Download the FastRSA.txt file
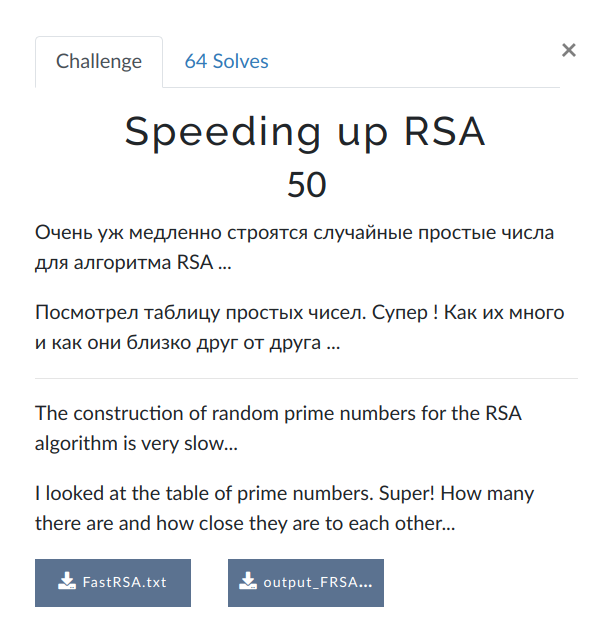 click(x=113, y=583)
